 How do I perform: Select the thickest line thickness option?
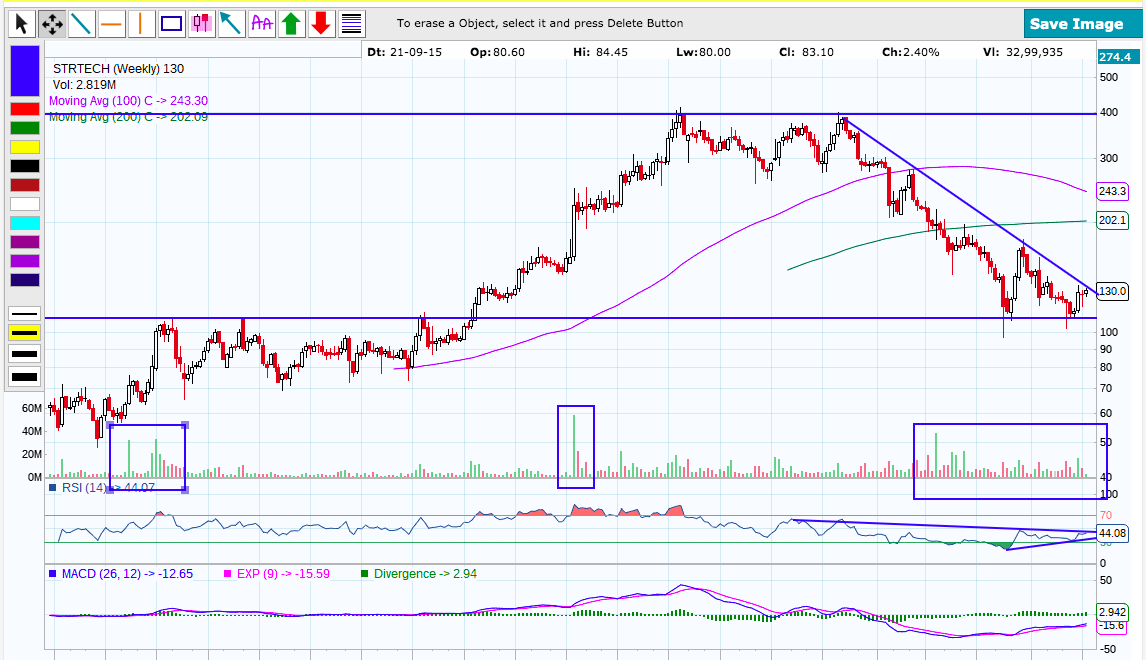click(25, 377)
